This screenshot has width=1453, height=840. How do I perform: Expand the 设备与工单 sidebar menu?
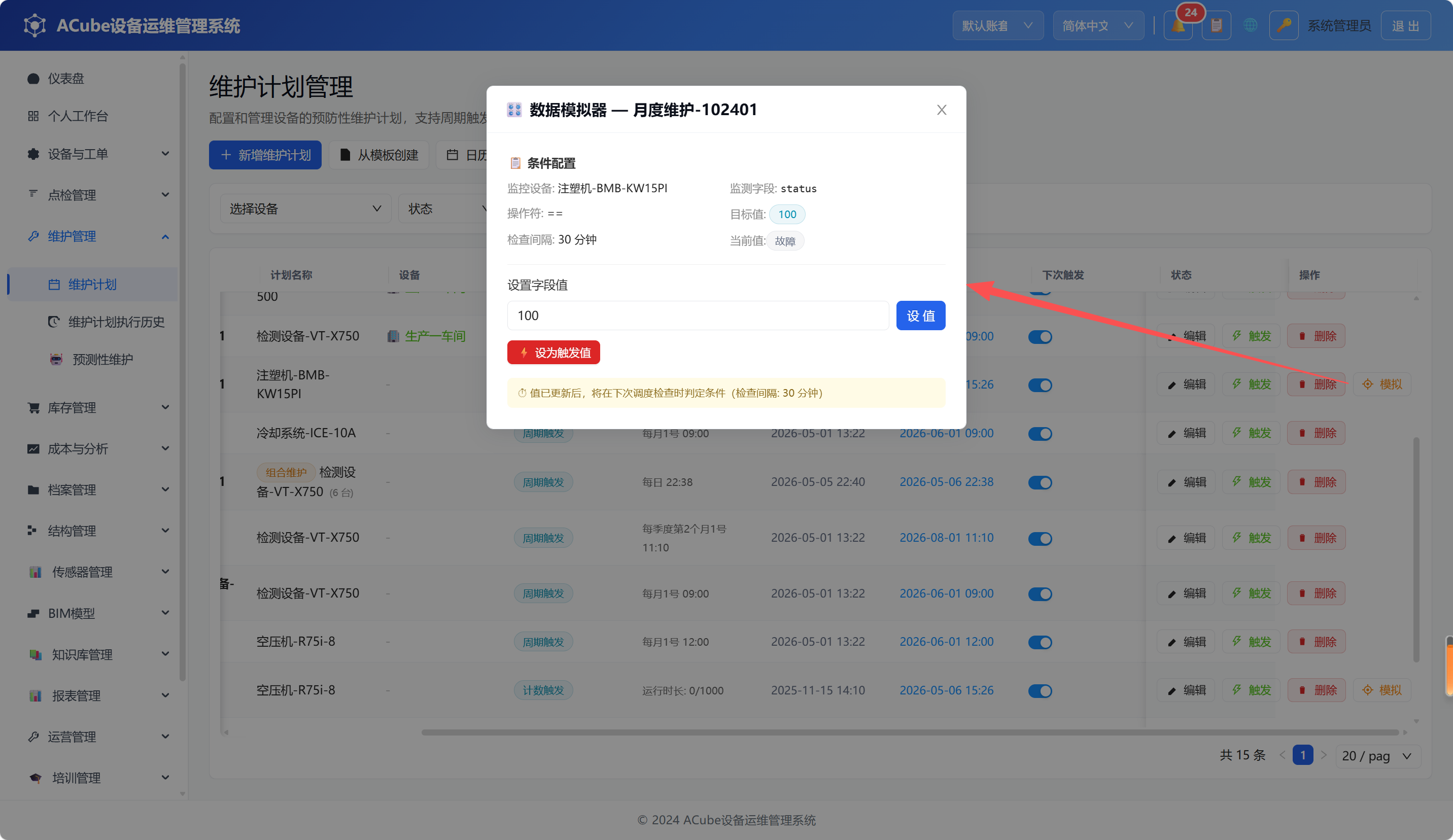coord(92,154)
